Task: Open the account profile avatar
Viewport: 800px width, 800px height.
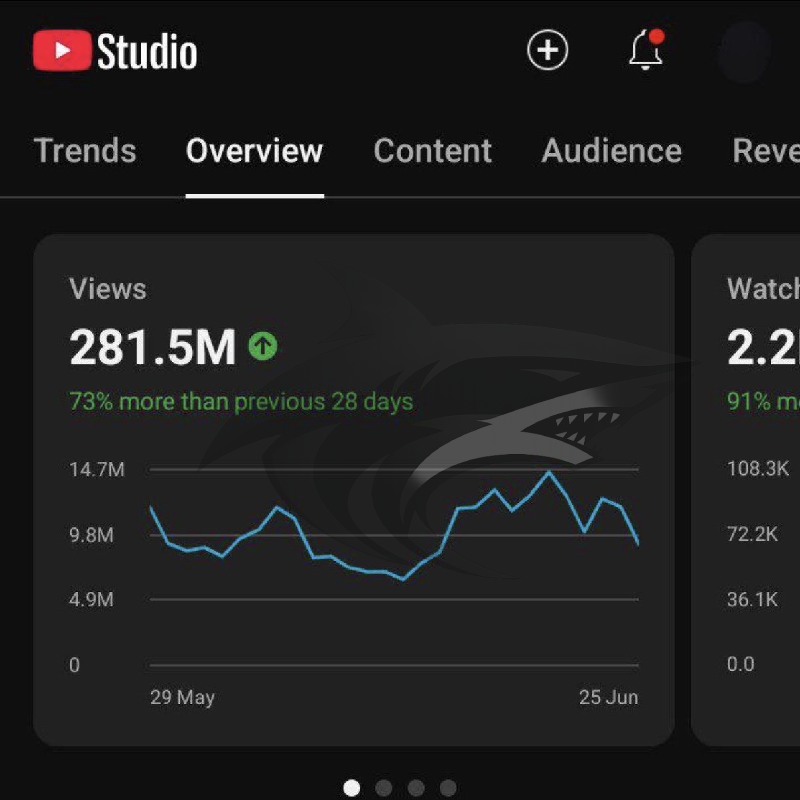Action: point(744,52)
